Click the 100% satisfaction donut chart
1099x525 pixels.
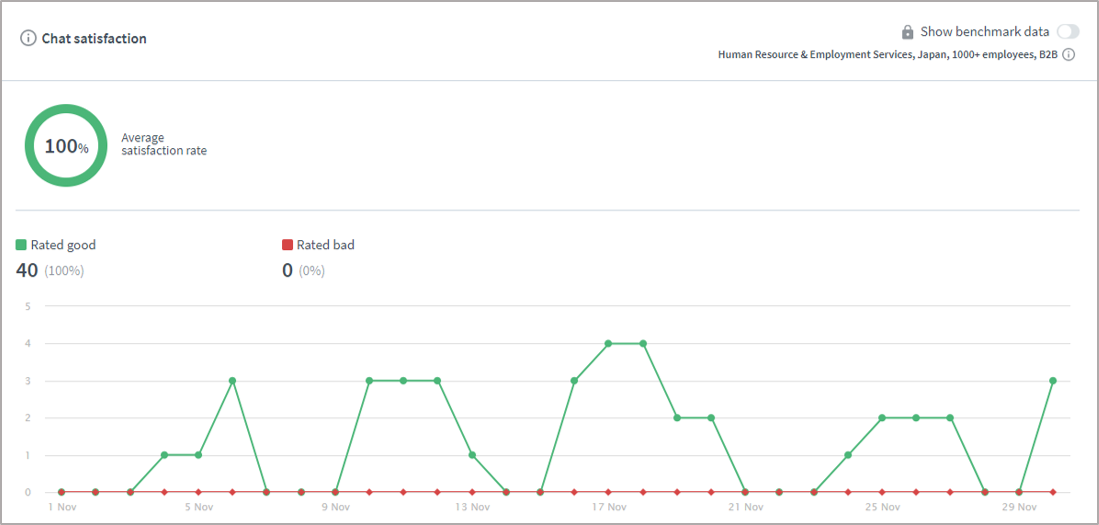point(66,146)
